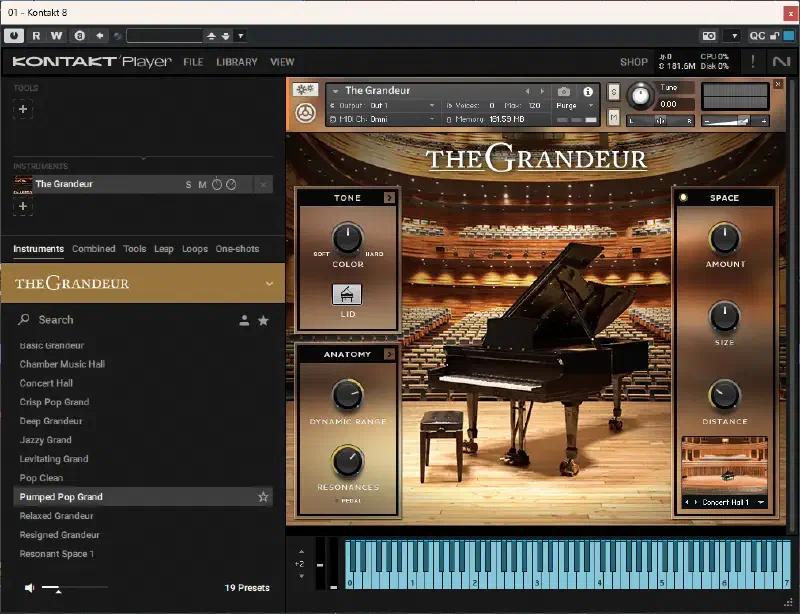Toggle the piano LID button
The image size is (800, 614).
pos(347,294)
